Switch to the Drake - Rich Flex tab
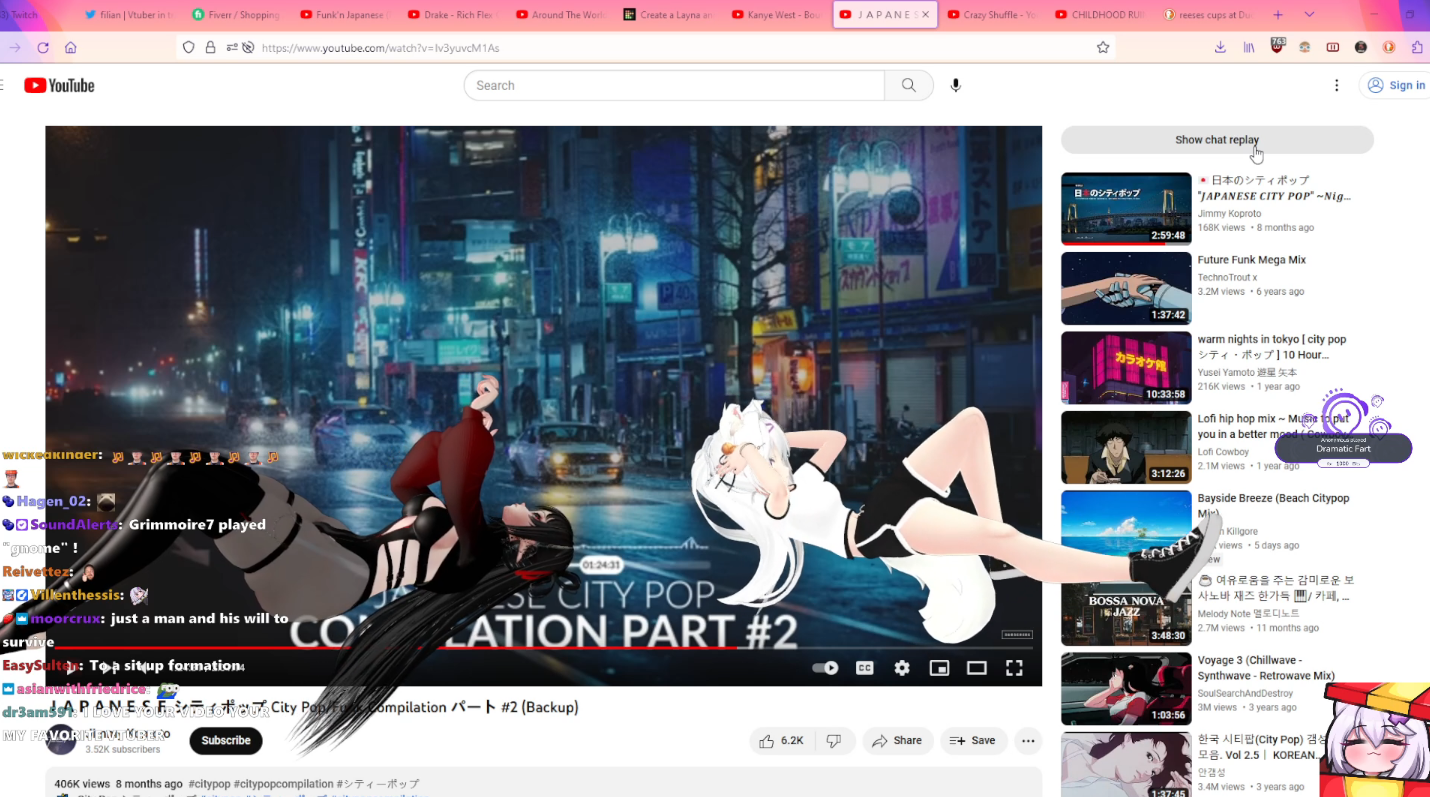This screenshot has height=797, width=1430. 451,15
